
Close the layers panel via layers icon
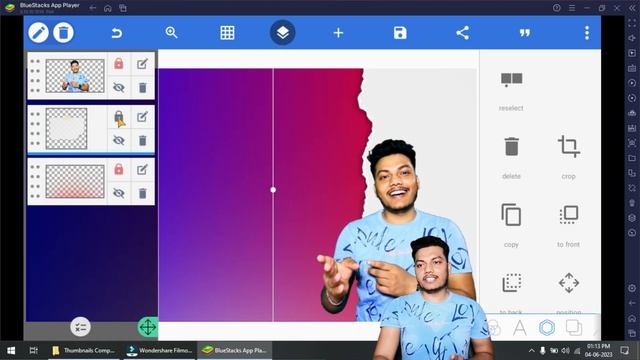coord(282,33)
